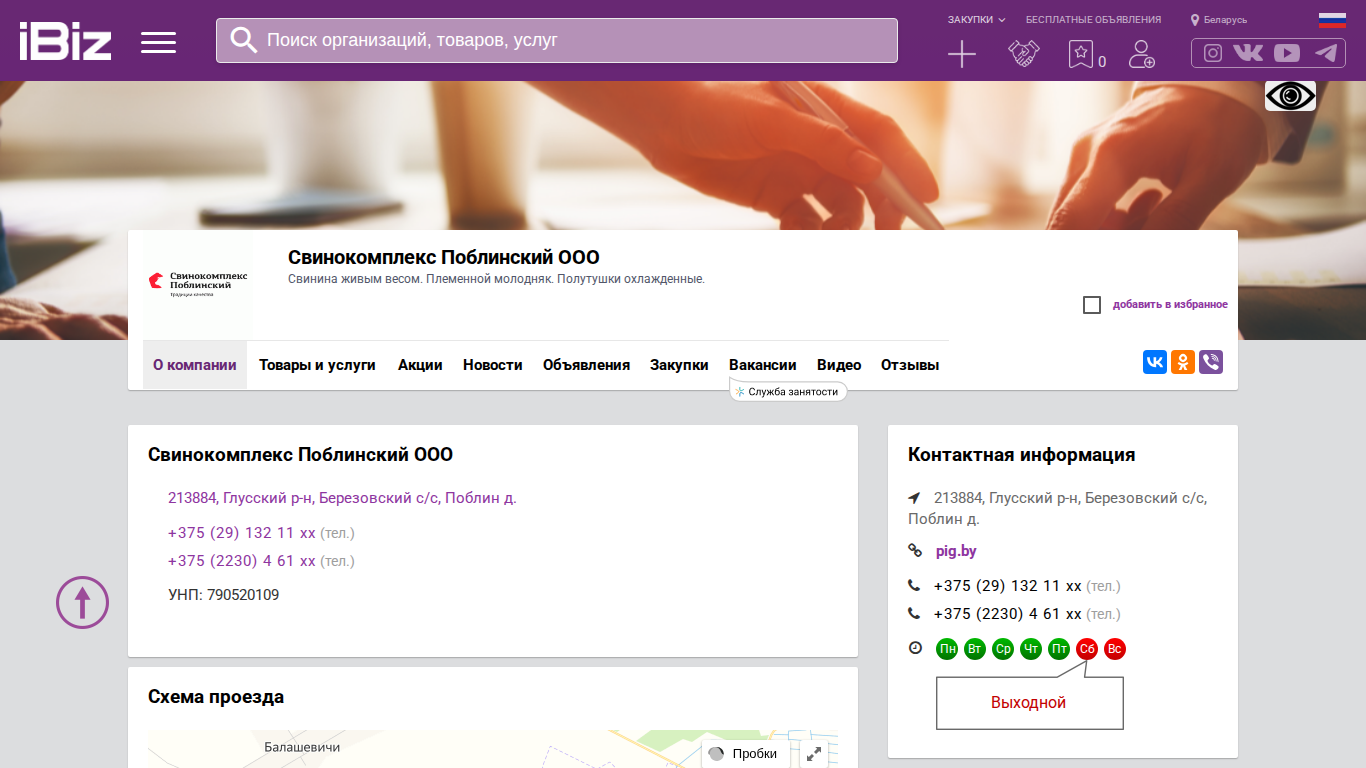Click the 'Контактная информация' heading
The width and height of the screenshot is (1366, 768).
coord(1022,455)
